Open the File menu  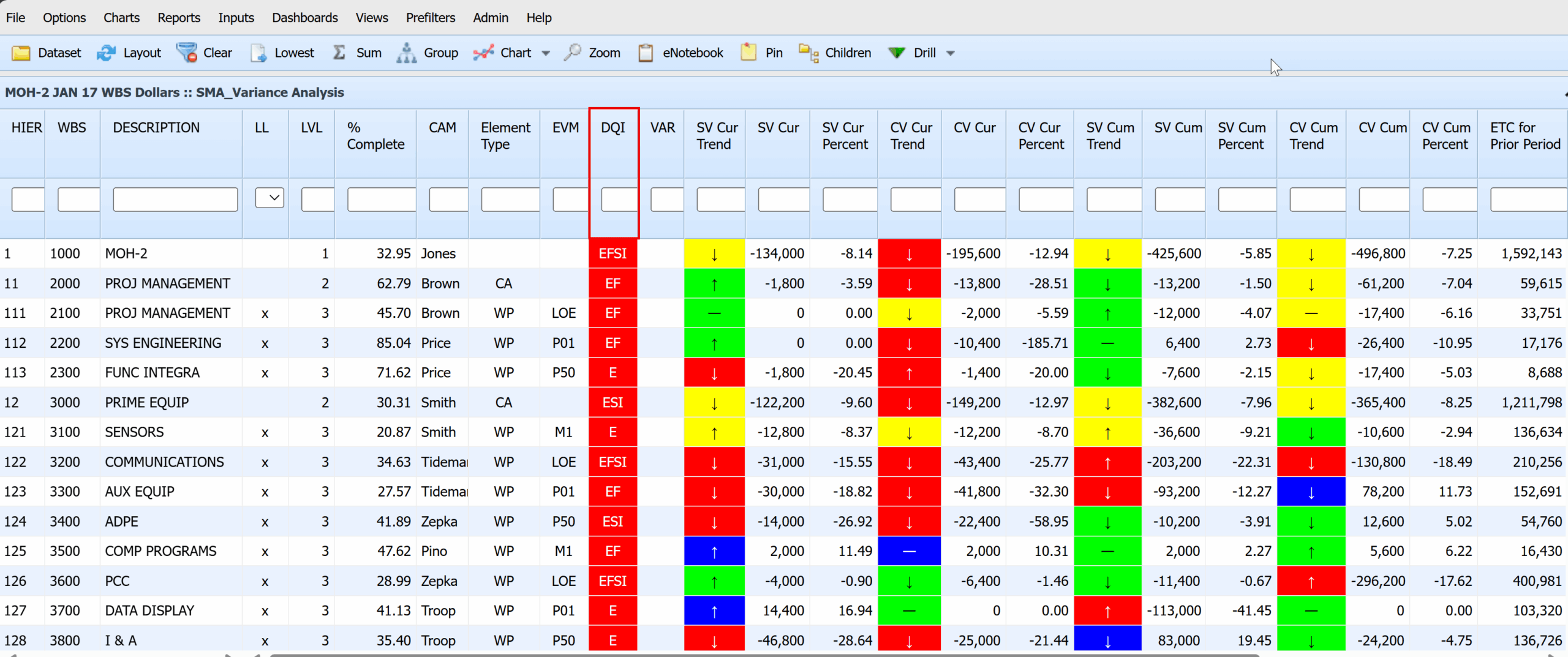(x=16, y=18)
